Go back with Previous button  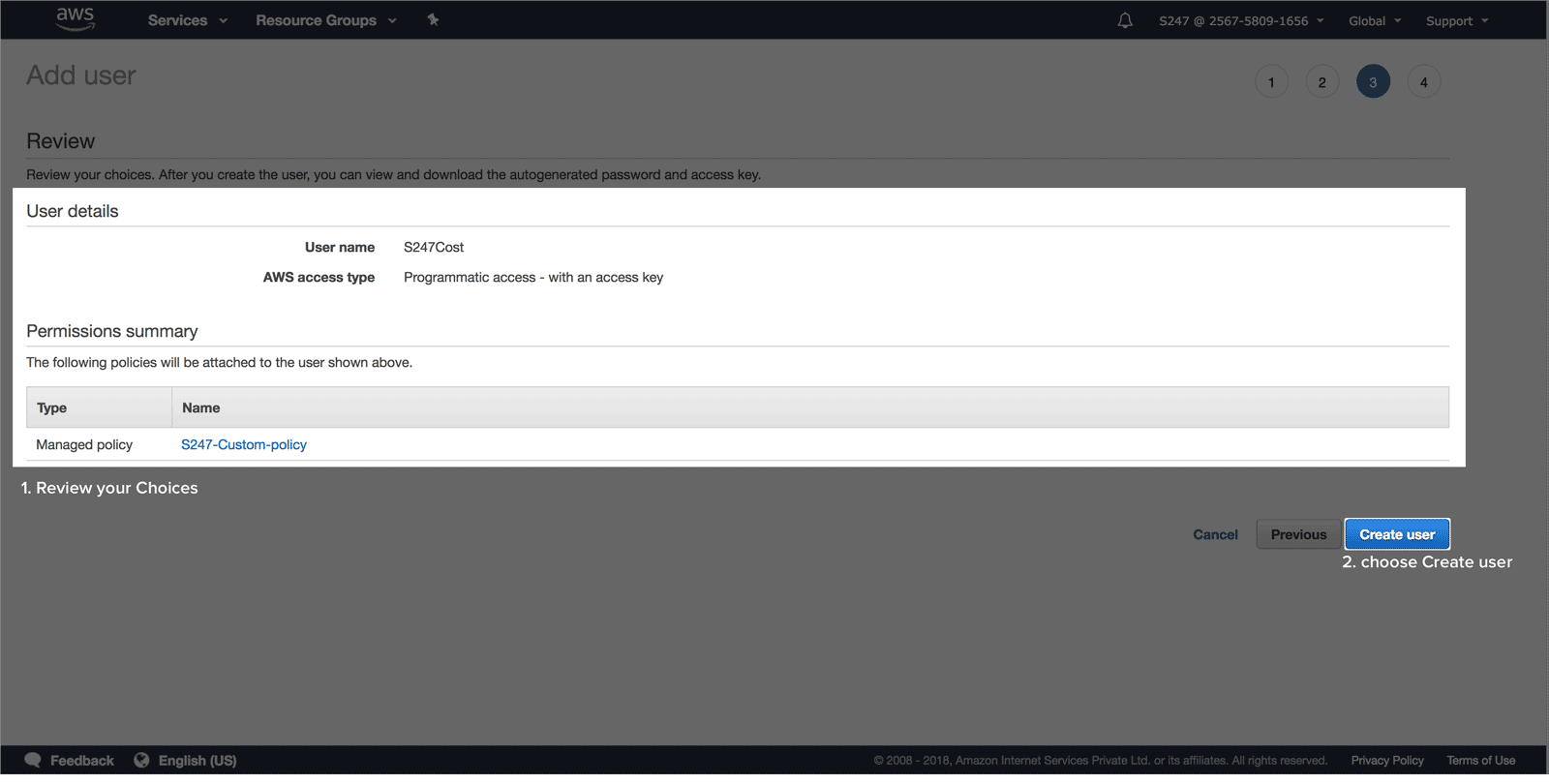coord(1298,534)
